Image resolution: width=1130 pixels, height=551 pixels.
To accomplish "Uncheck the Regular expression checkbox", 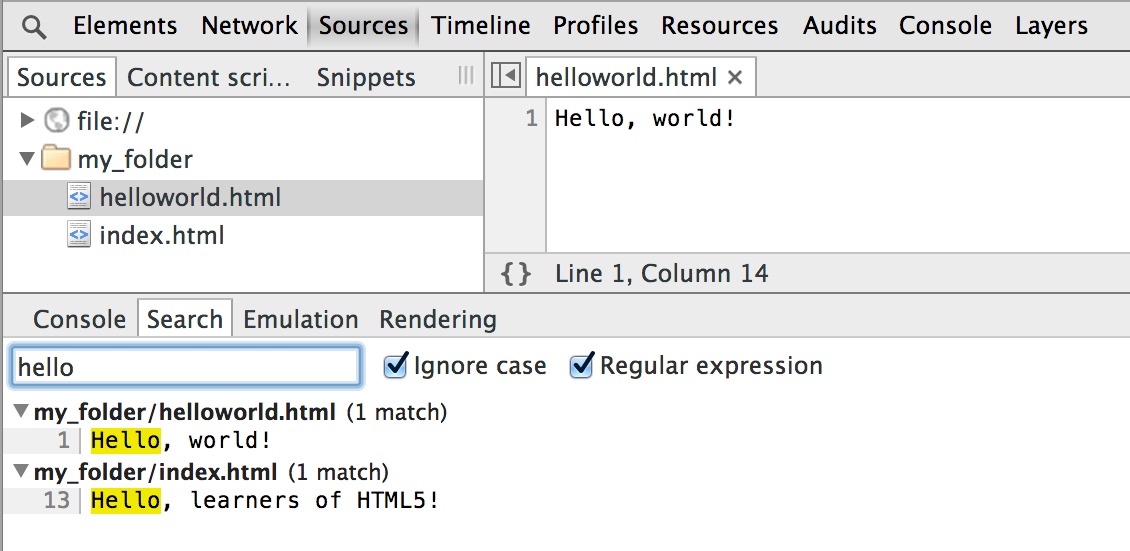I will coord(582,366).
